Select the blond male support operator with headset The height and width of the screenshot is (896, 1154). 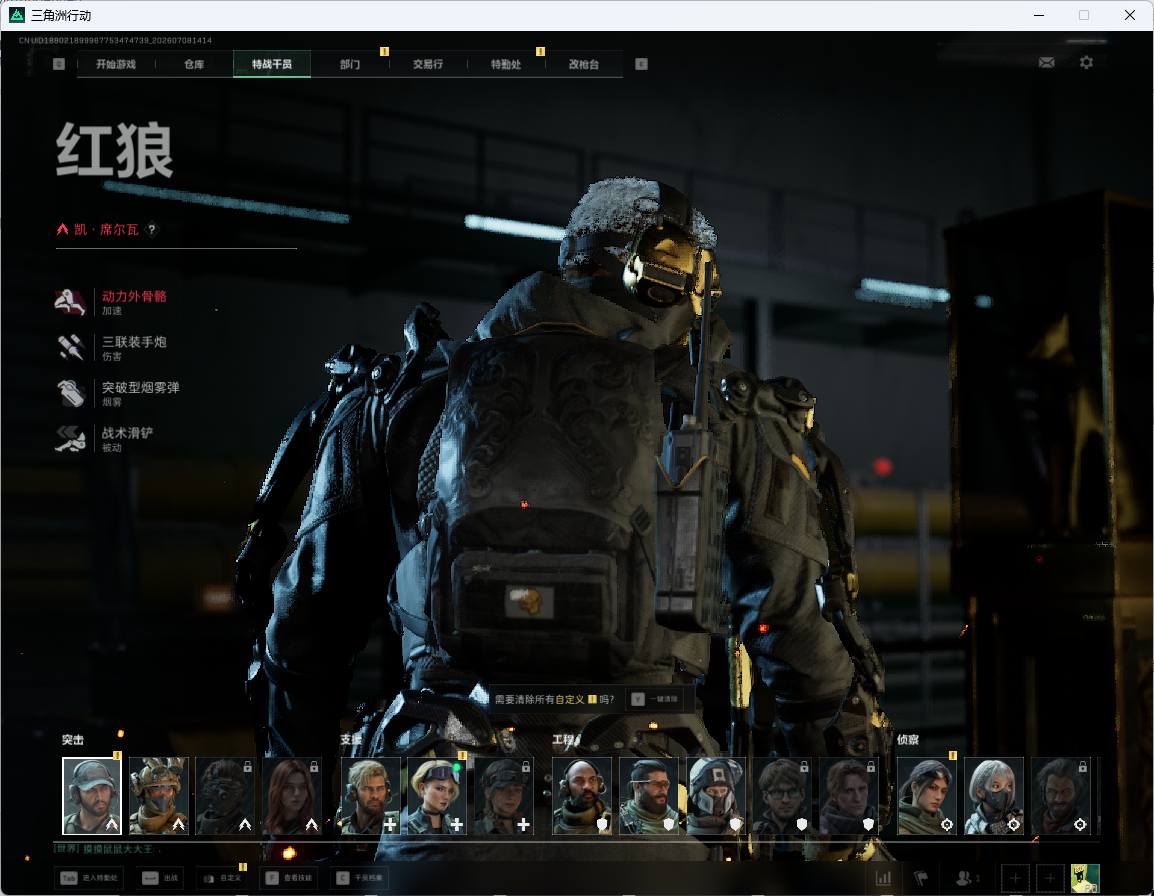[371, 796]
